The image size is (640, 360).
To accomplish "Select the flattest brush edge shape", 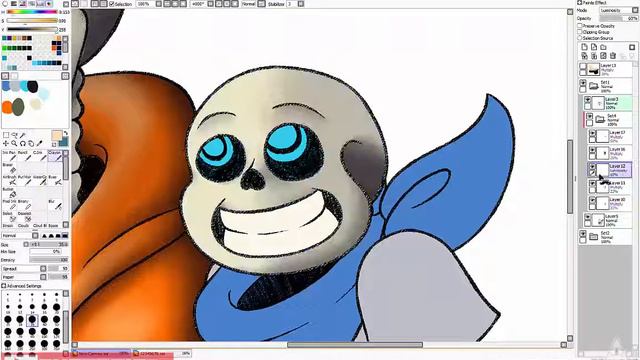I will [65, 236].
